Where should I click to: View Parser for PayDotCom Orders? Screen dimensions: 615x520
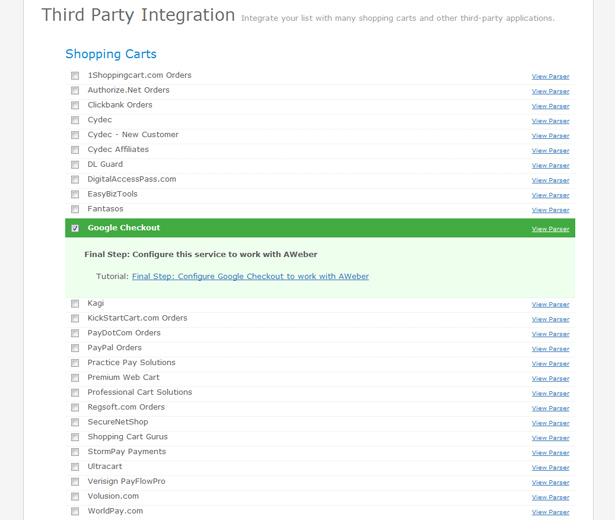(x=550, y=335)
